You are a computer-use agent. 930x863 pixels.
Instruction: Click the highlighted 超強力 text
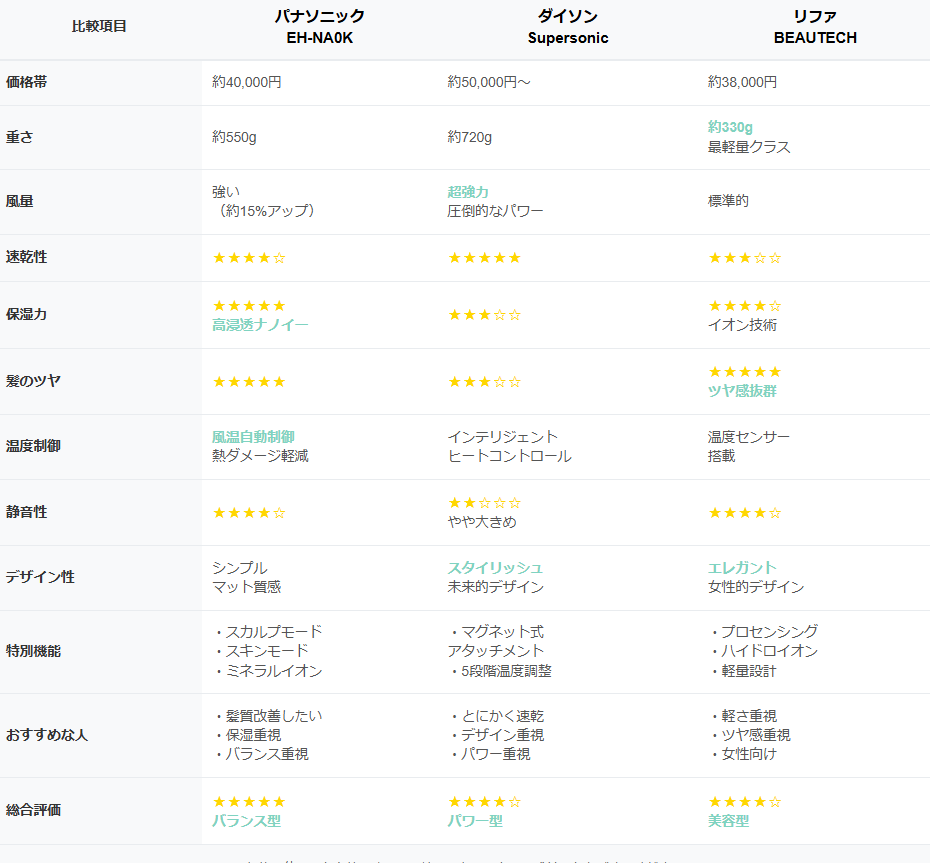coord(468,192)
